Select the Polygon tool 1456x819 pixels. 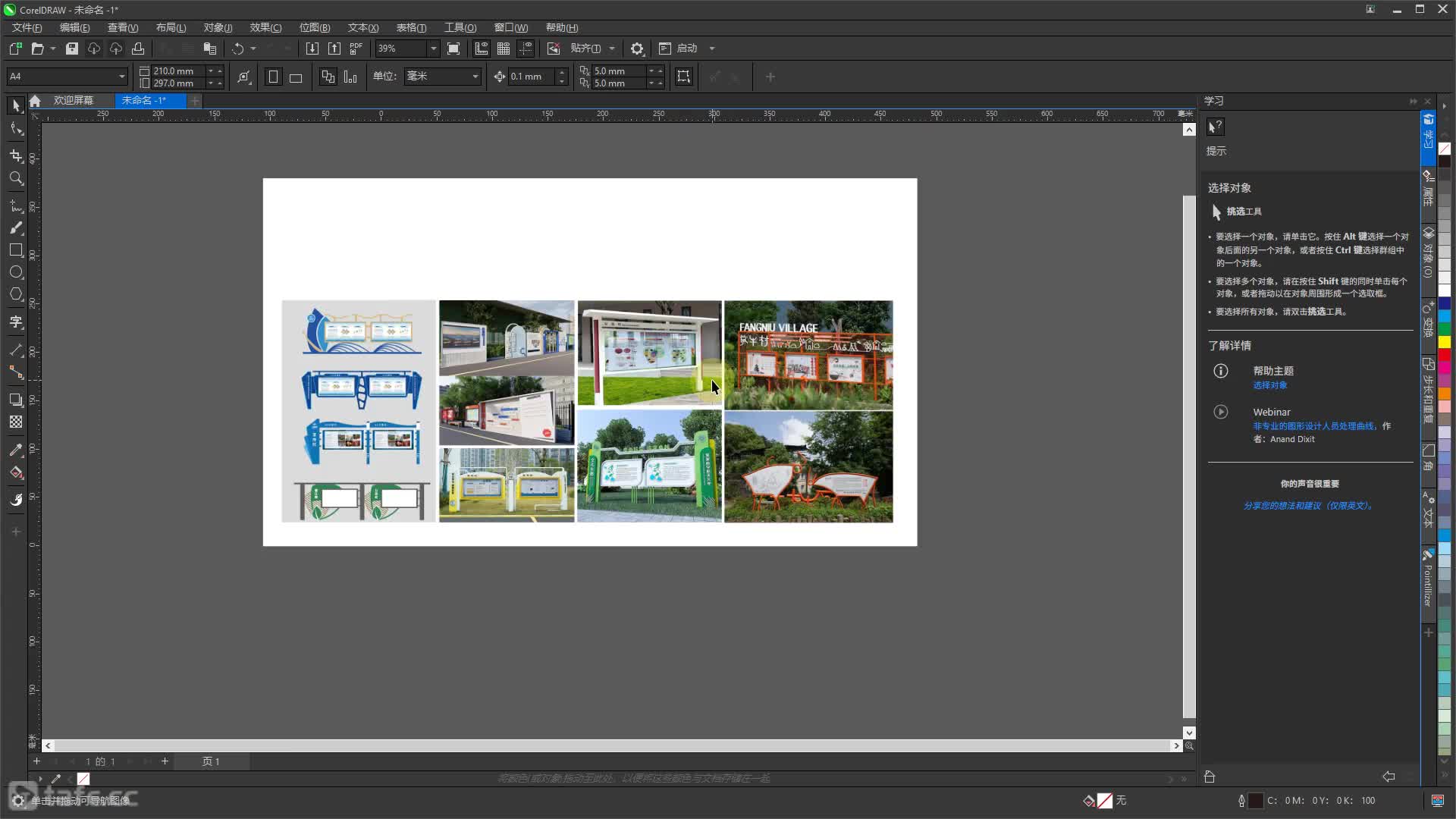16,294
